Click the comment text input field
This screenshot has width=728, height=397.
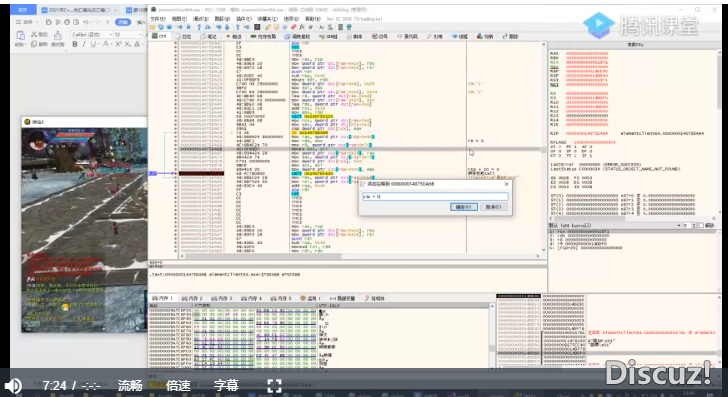click(x=435, y=197)
